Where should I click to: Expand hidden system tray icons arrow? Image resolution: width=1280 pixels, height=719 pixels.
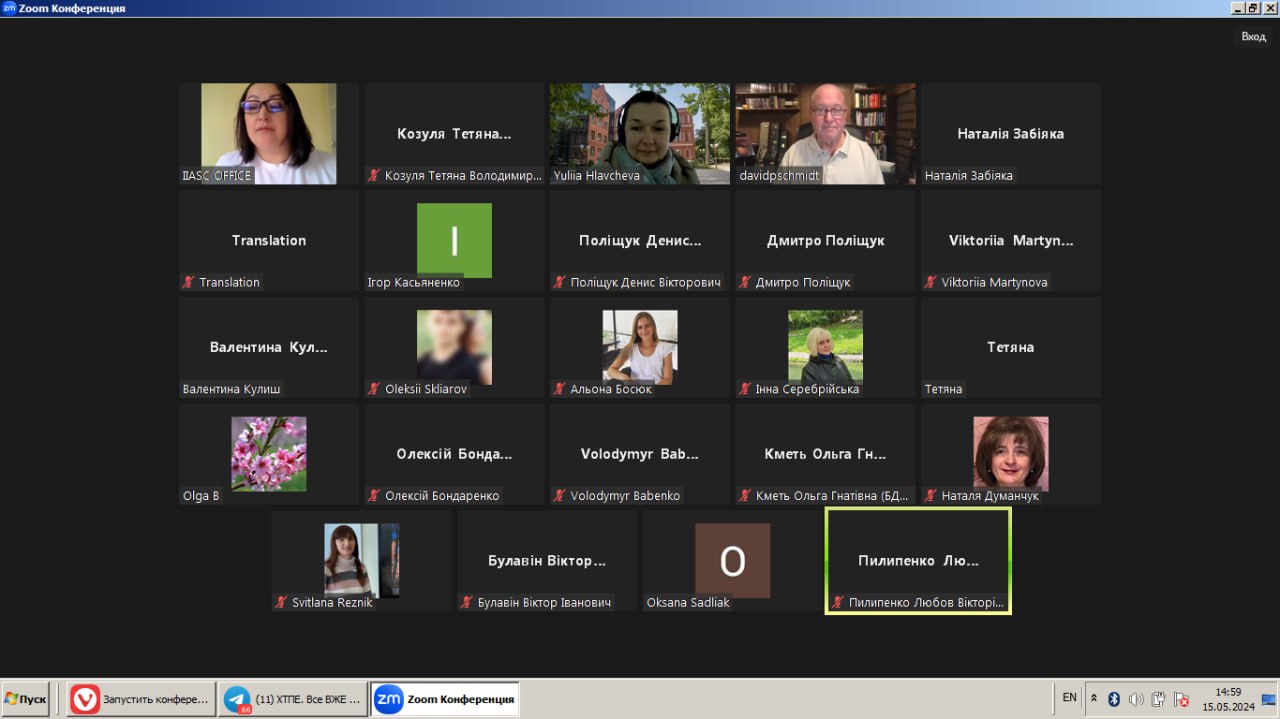pyautogui.click(x=1094, y=699)
